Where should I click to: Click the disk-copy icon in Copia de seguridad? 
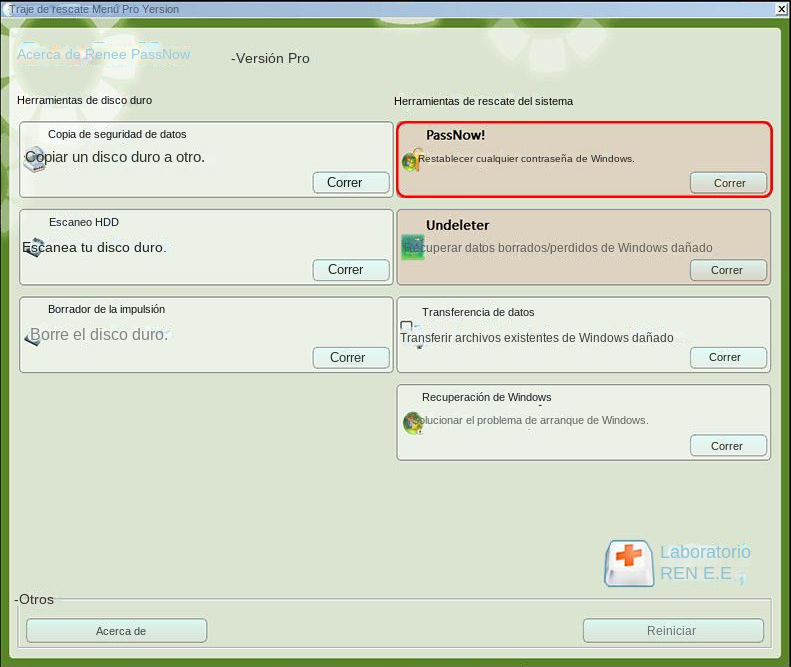pos(34,159)
